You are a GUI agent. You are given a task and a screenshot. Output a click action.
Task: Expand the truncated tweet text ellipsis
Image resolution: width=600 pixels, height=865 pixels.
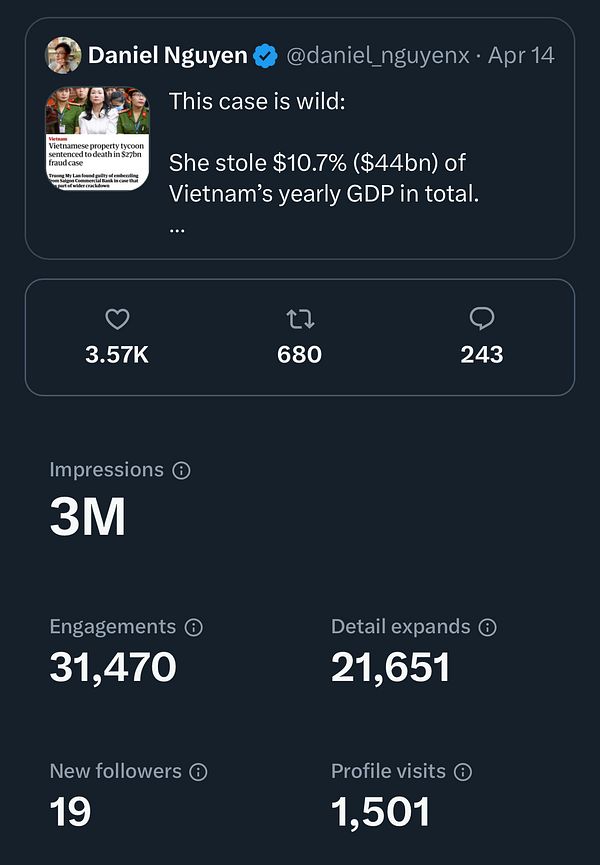click(x=179, y=226)
